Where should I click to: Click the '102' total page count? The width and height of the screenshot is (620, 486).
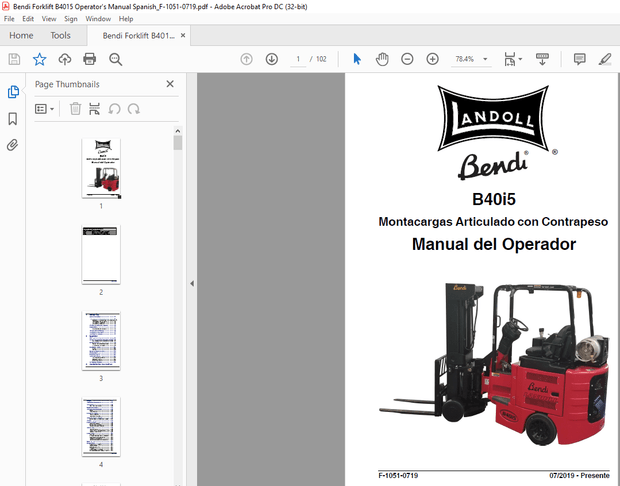[321, 59]
